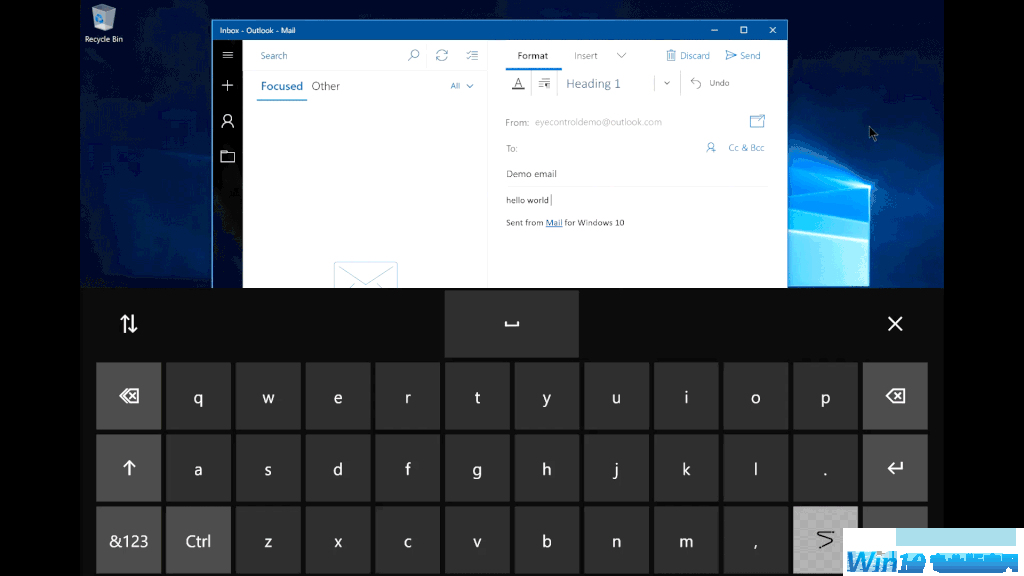The width and height of the screenshot is (1024, 576).
Task: Open the accounts person icon in sidebar
Action: pos(228,121)
